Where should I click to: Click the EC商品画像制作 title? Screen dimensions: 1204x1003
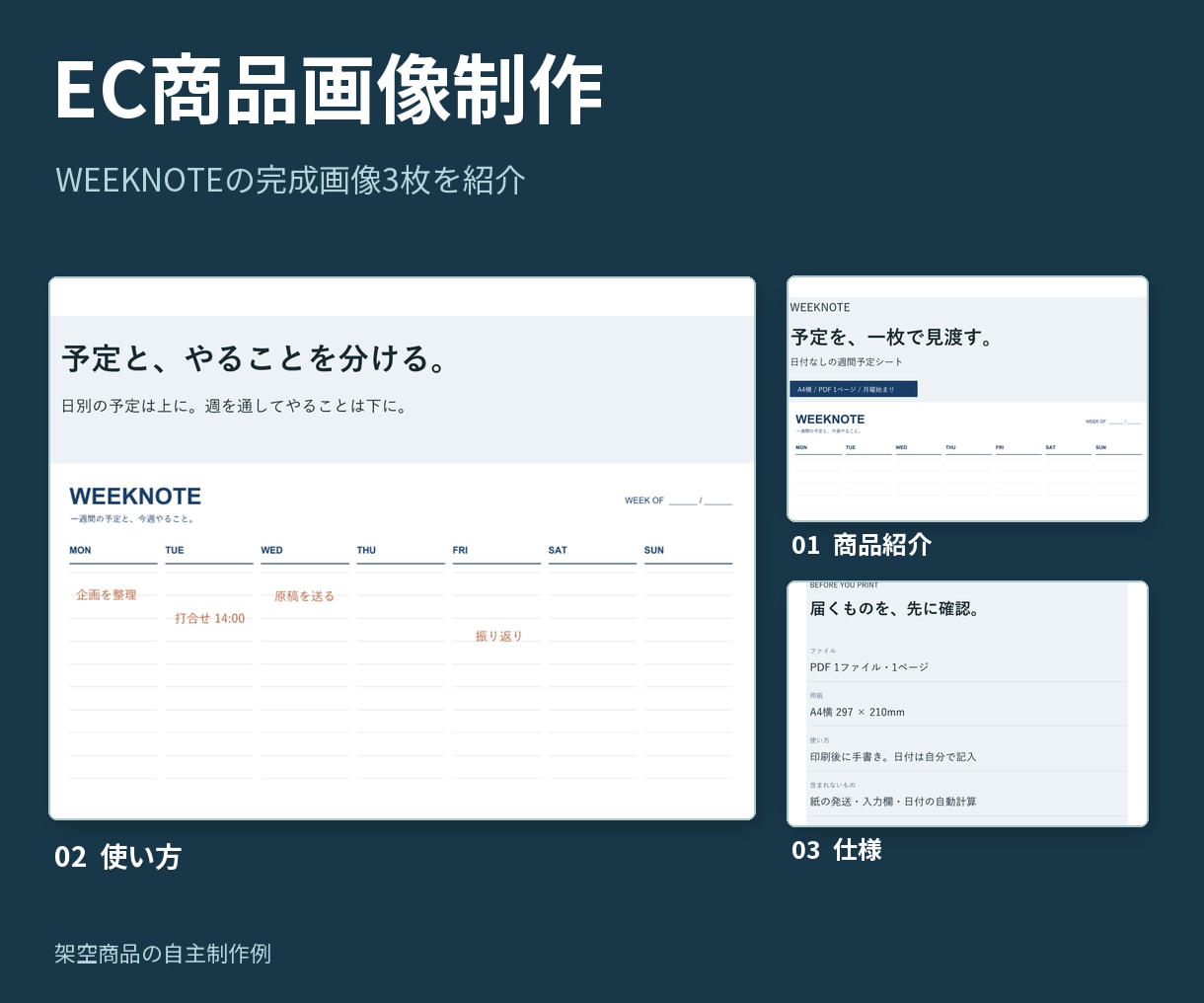click(329, 91)
